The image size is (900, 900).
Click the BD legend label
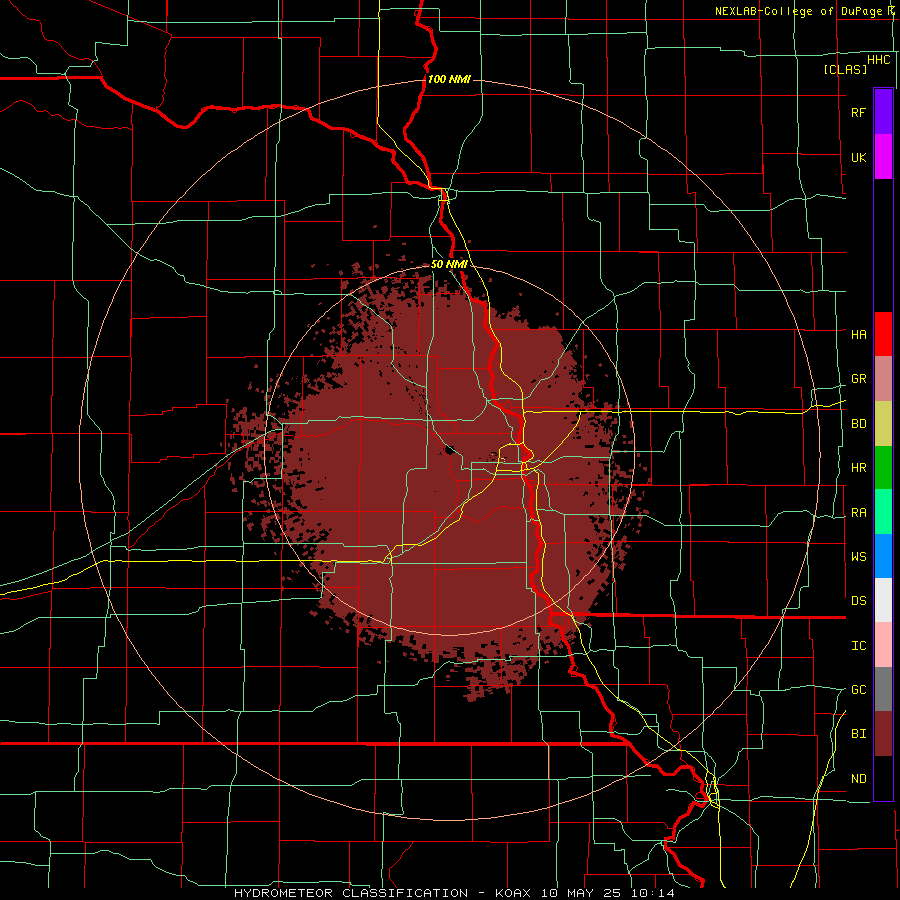858,424
